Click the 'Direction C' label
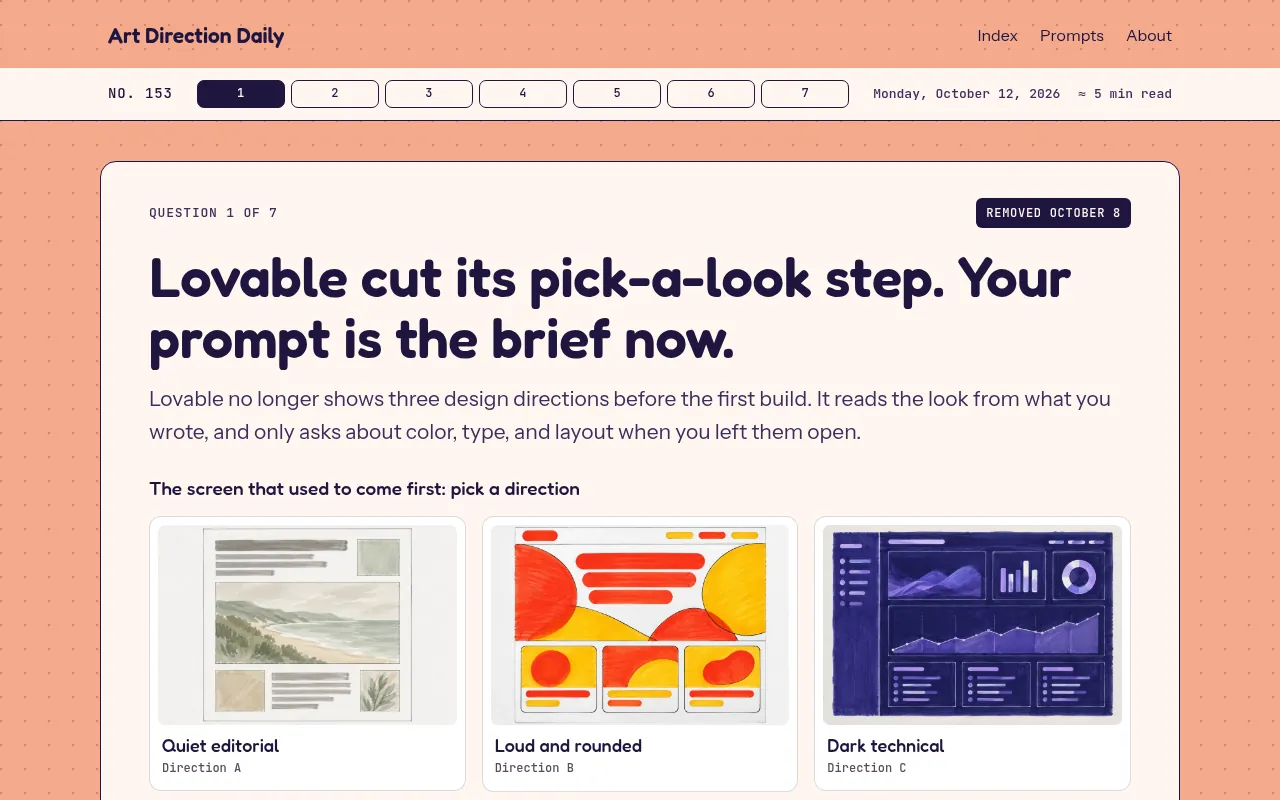This screenshot has width=1280, height=800. [866, 768]
